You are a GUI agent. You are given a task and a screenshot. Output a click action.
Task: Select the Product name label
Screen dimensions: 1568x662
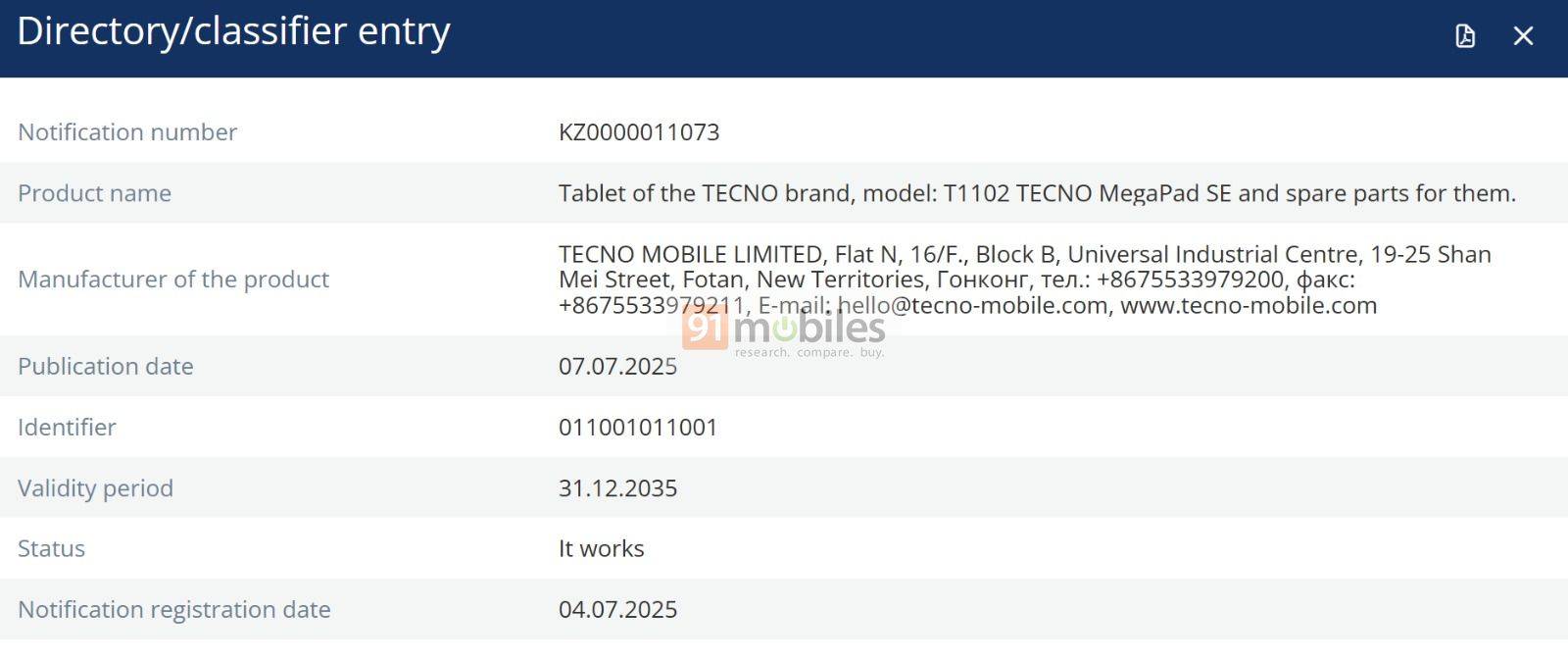(94, 193)
